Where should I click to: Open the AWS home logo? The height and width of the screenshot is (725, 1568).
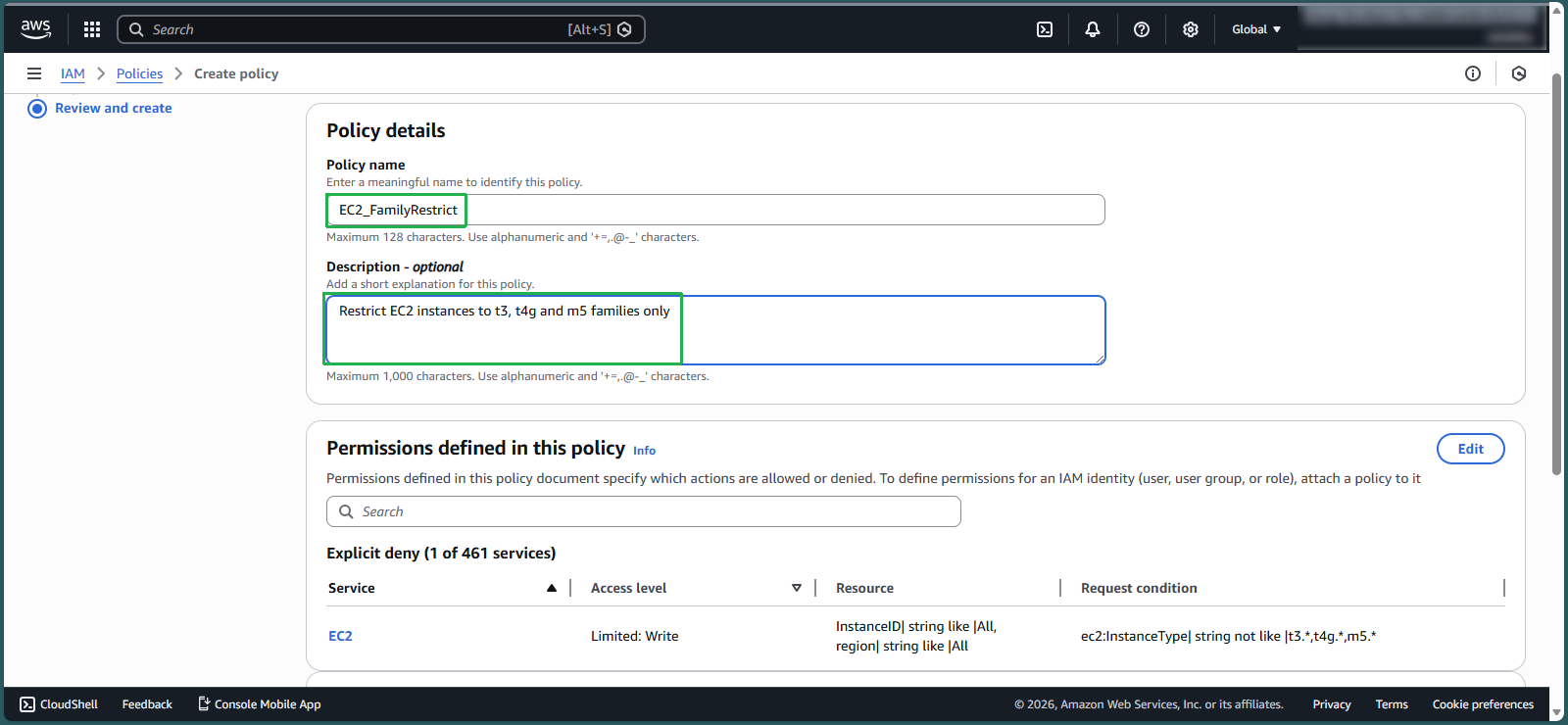(x=35, y=29)
